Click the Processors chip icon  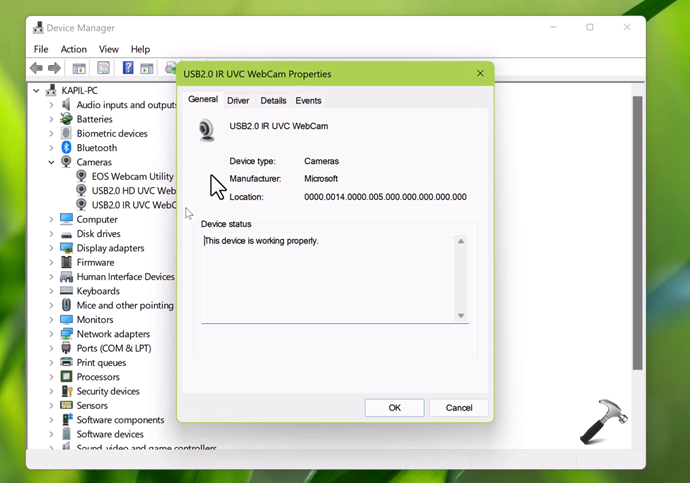pos(66,377)
